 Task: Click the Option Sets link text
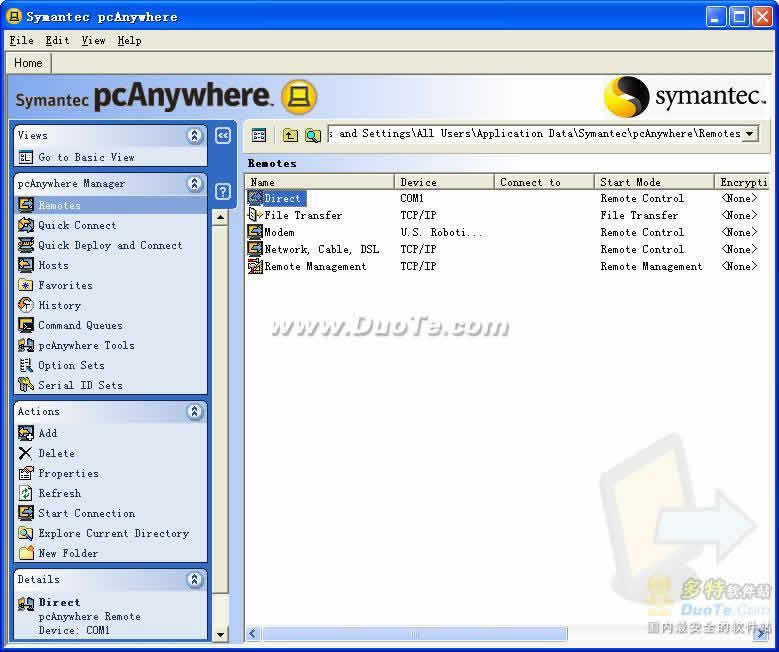point(71,365)
